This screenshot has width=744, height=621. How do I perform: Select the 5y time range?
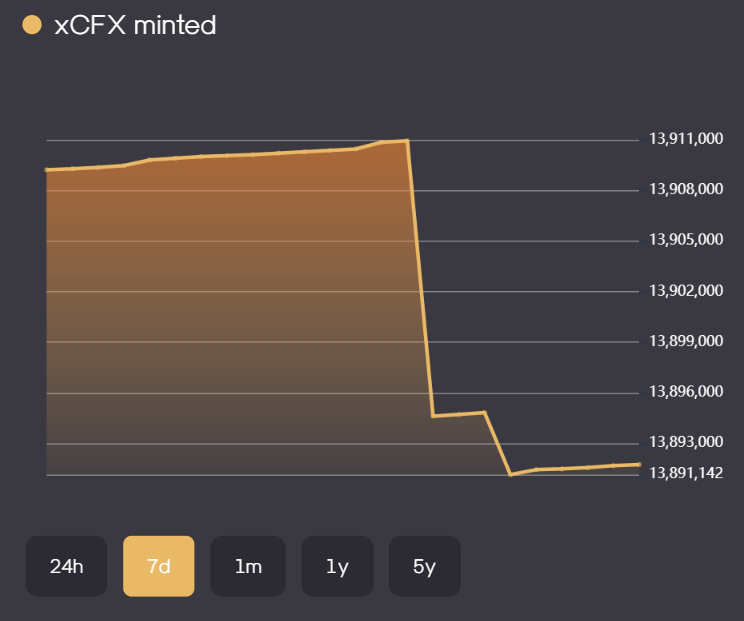(425, 566)
